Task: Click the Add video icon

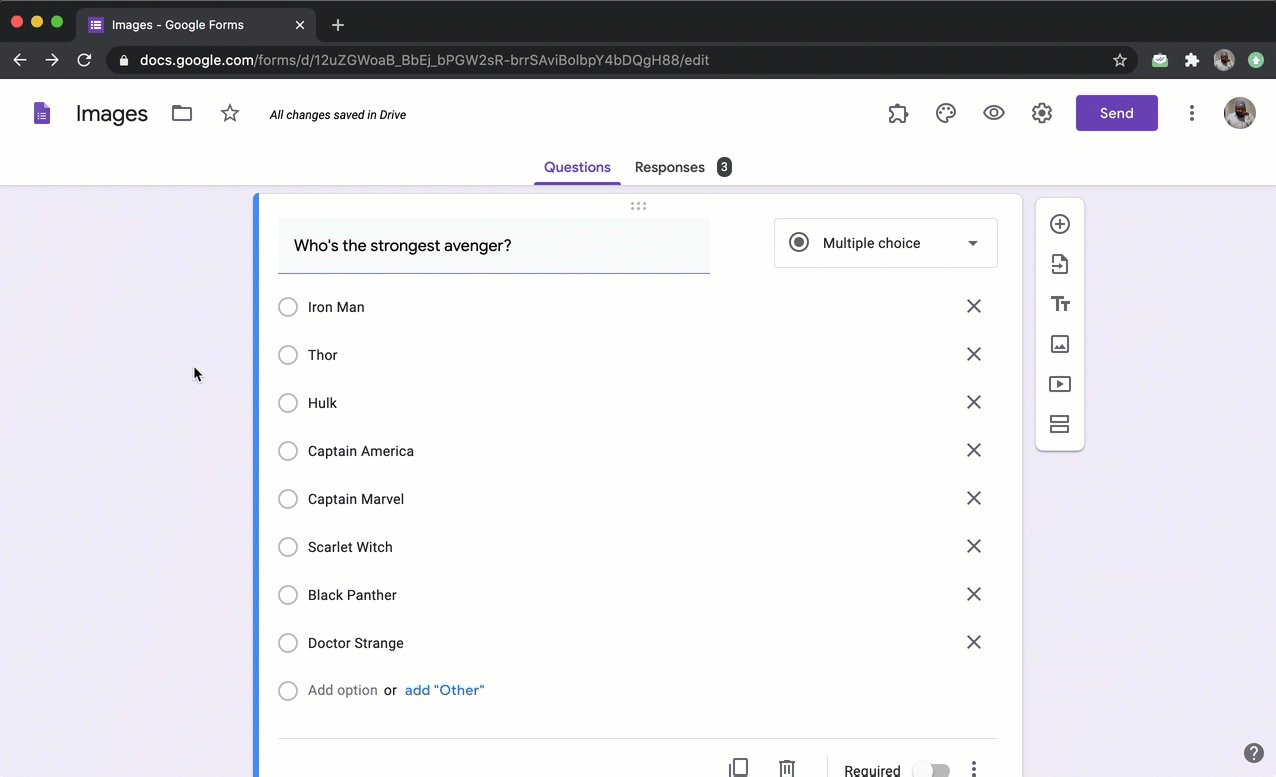Action: 1060,384
